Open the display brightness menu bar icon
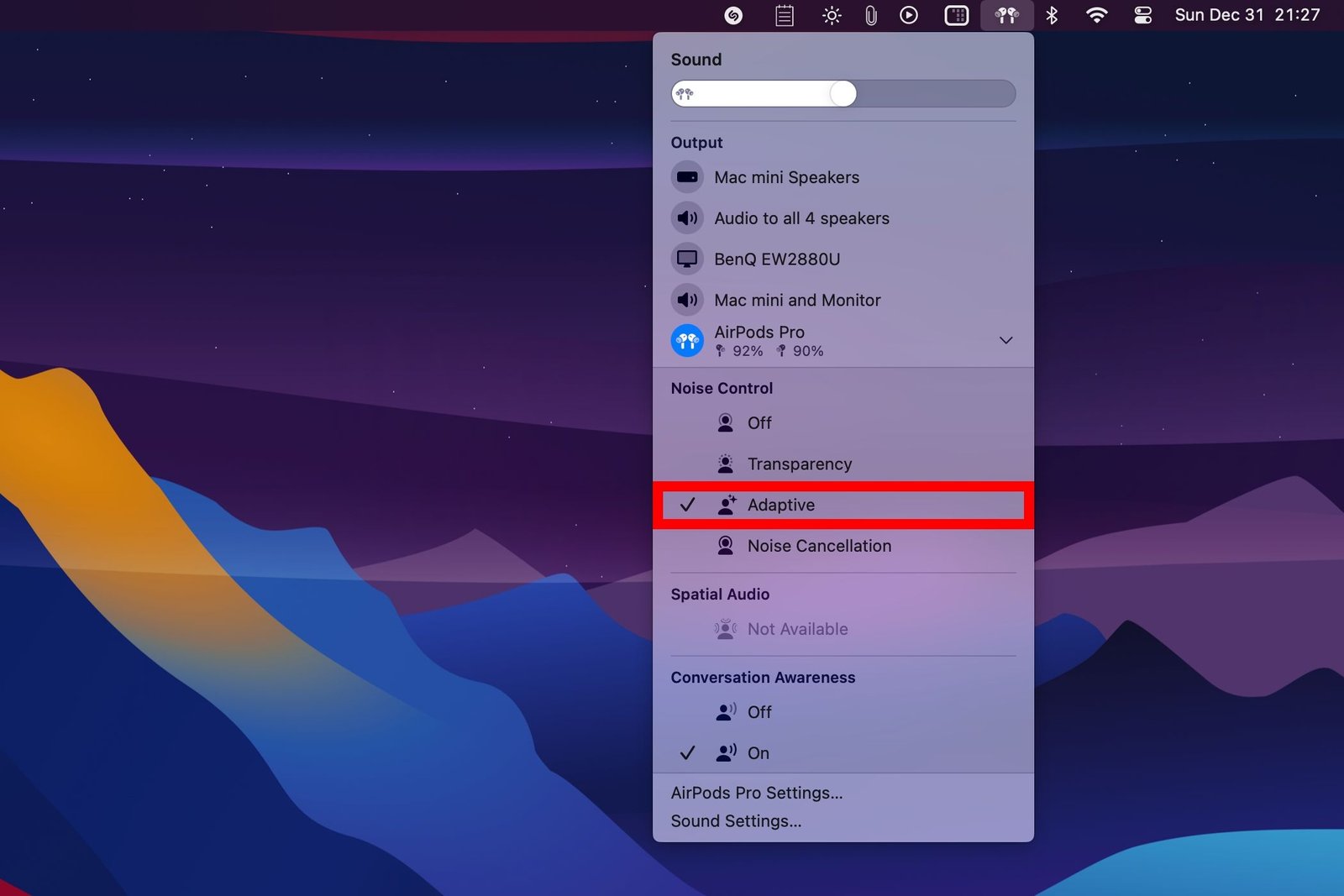 (x=831, y=15)
